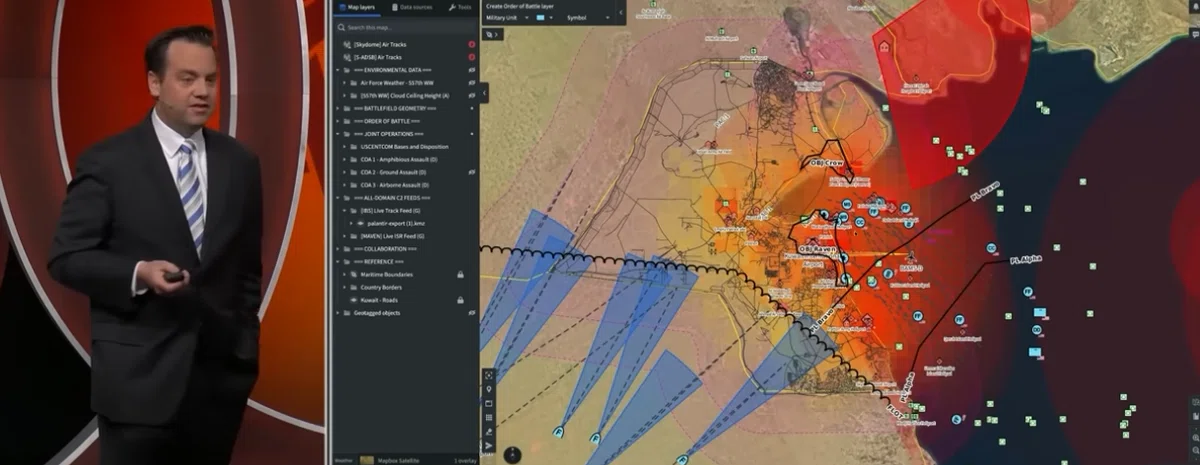Open the Tools tab
The width and height of the screenshot is (1200, 465).
(460, 7)
